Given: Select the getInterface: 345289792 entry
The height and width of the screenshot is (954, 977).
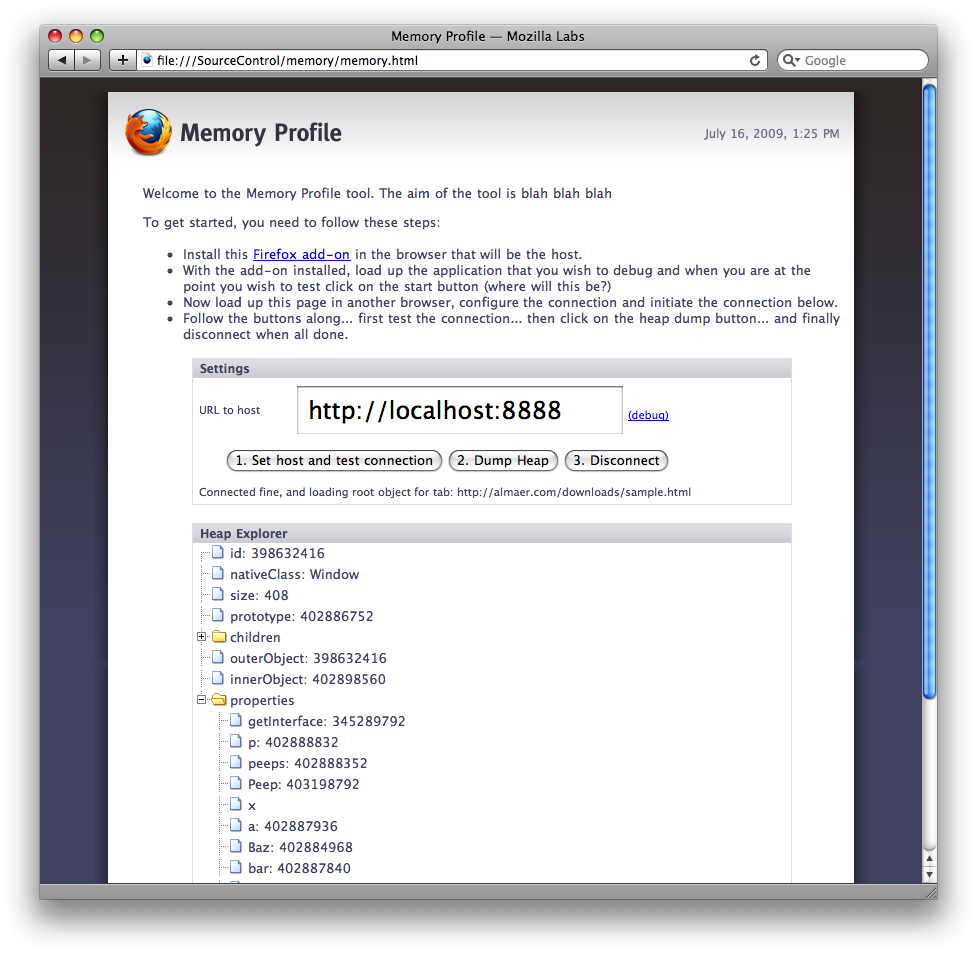Looking at the screenshot, I should 326,721.
